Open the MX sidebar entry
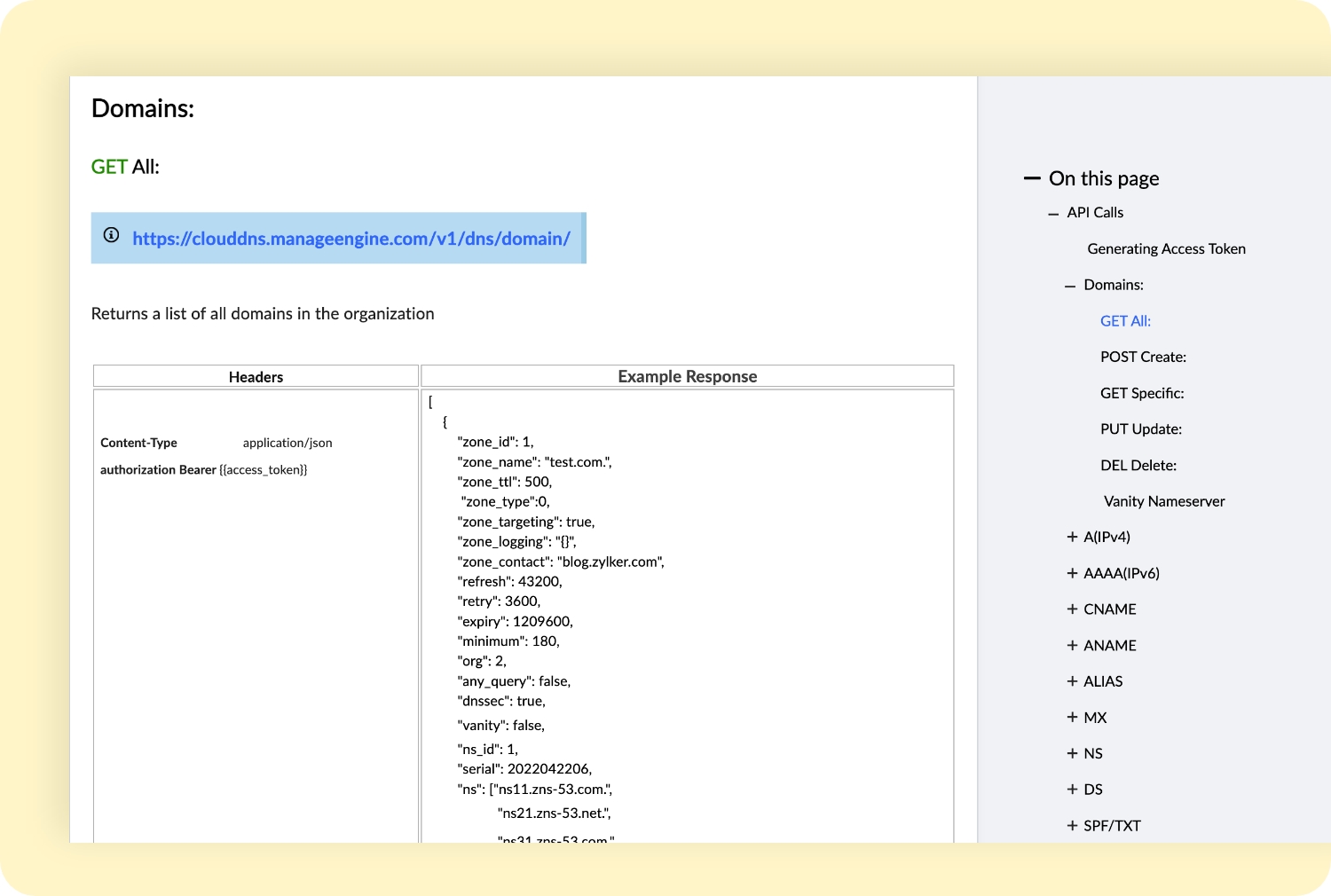 point(1095,717)
